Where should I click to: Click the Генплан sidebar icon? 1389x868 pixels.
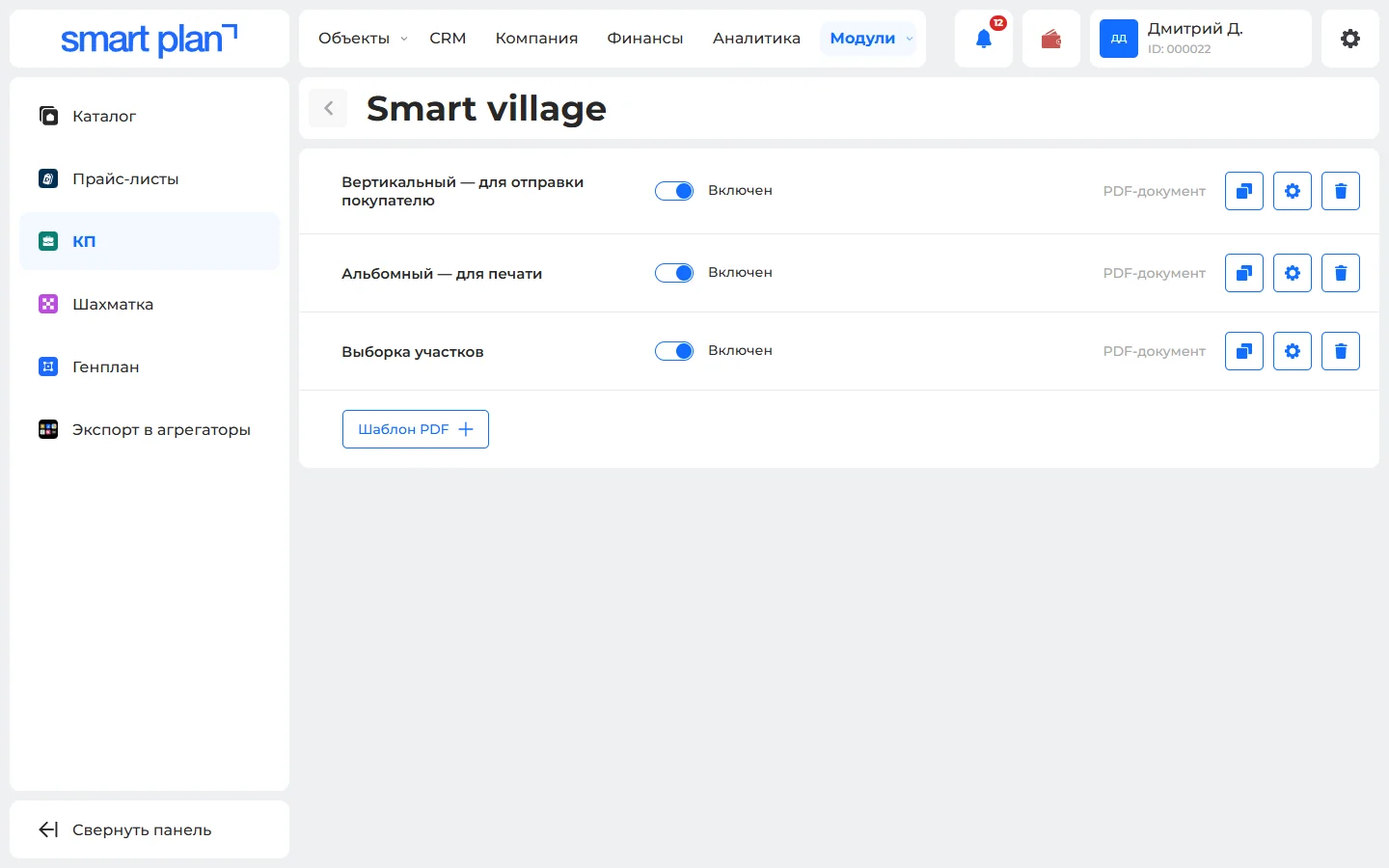[48, 366]
